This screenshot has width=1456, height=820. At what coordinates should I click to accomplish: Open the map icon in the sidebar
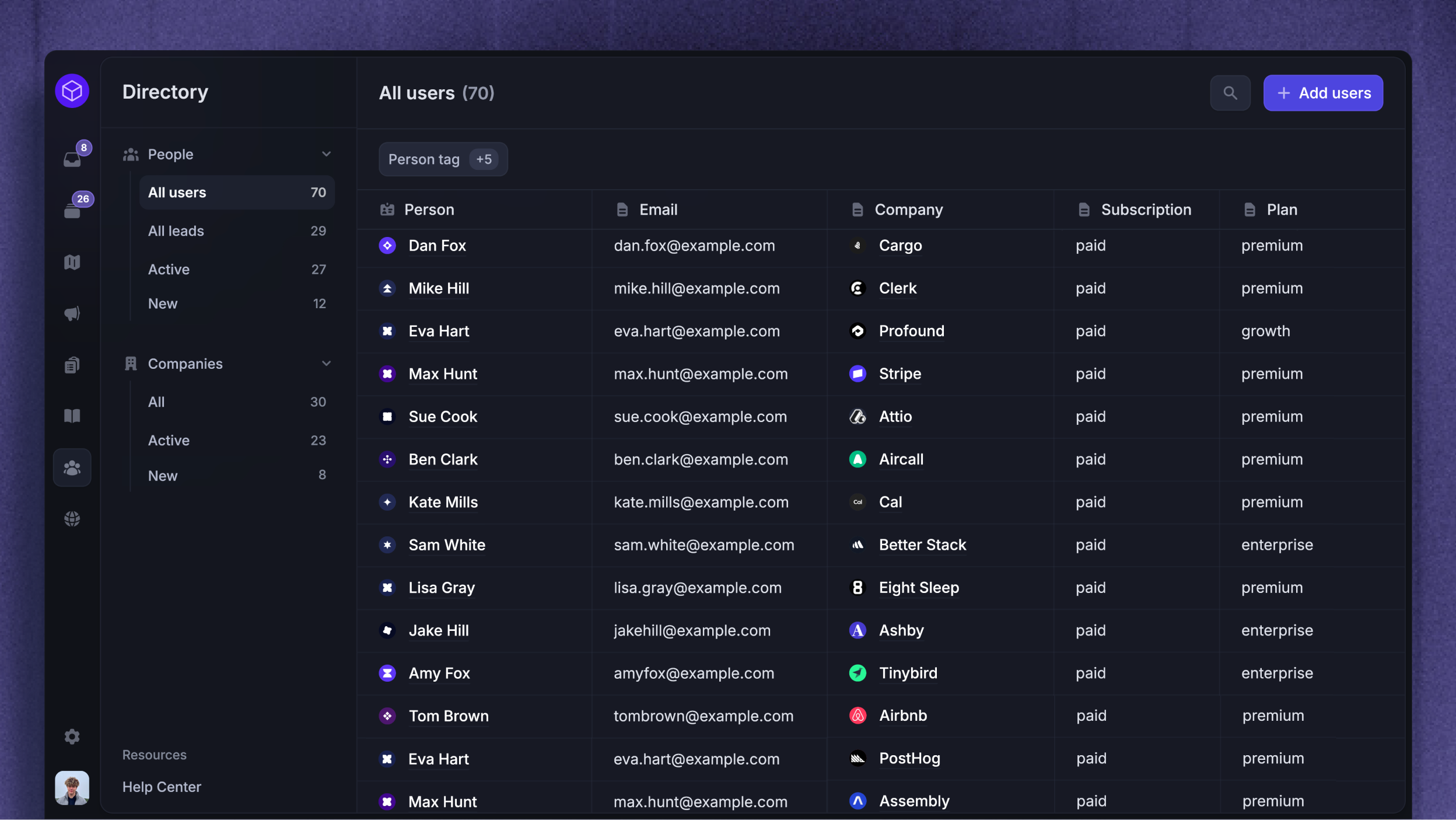click(x=72, y=262)
